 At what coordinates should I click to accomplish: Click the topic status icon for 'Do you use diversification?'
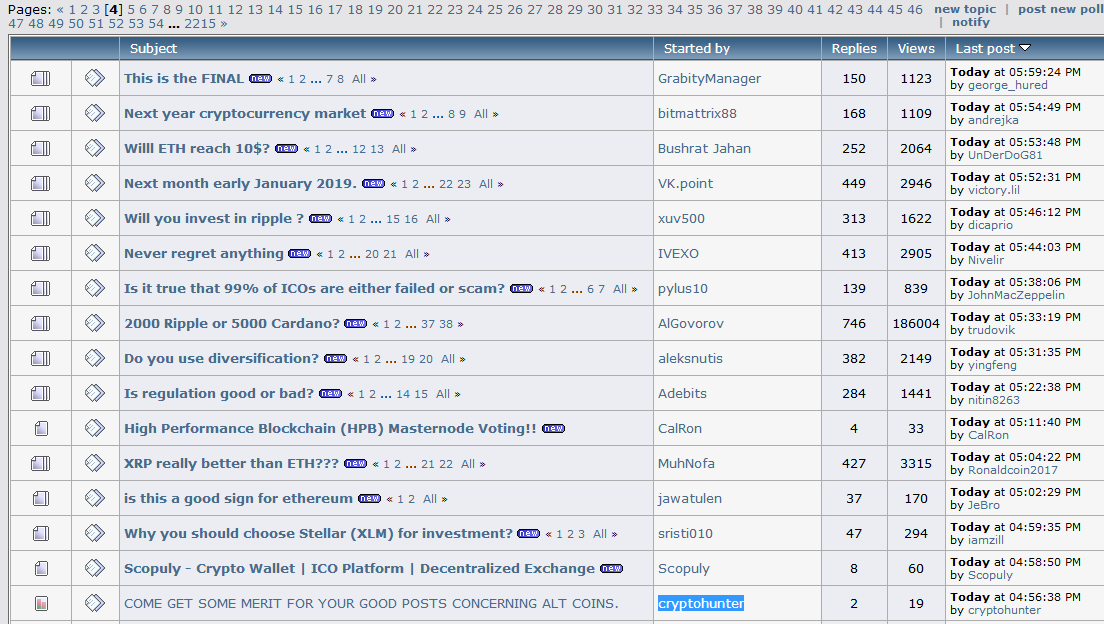click(x=41, y=358)
